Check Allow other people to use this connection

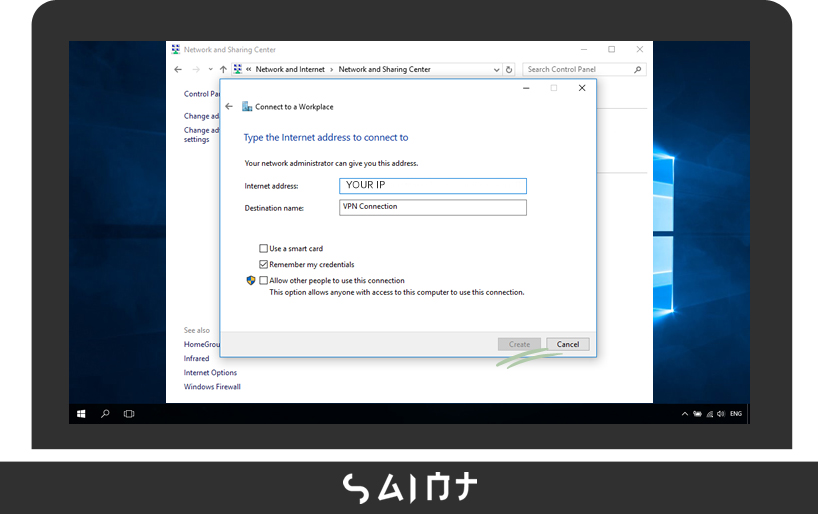(264, 281)
